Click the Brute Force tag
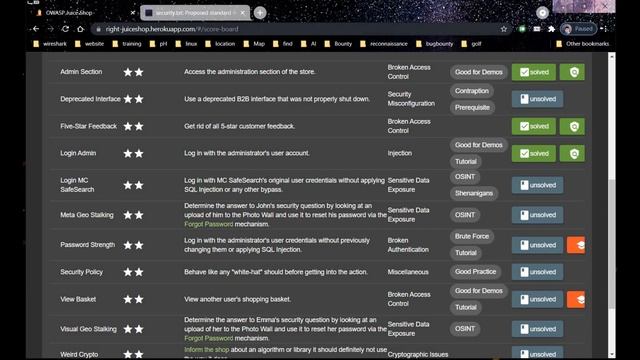This screenshot has height=360, width=640. pyautogui.click(x=472, y=236)
